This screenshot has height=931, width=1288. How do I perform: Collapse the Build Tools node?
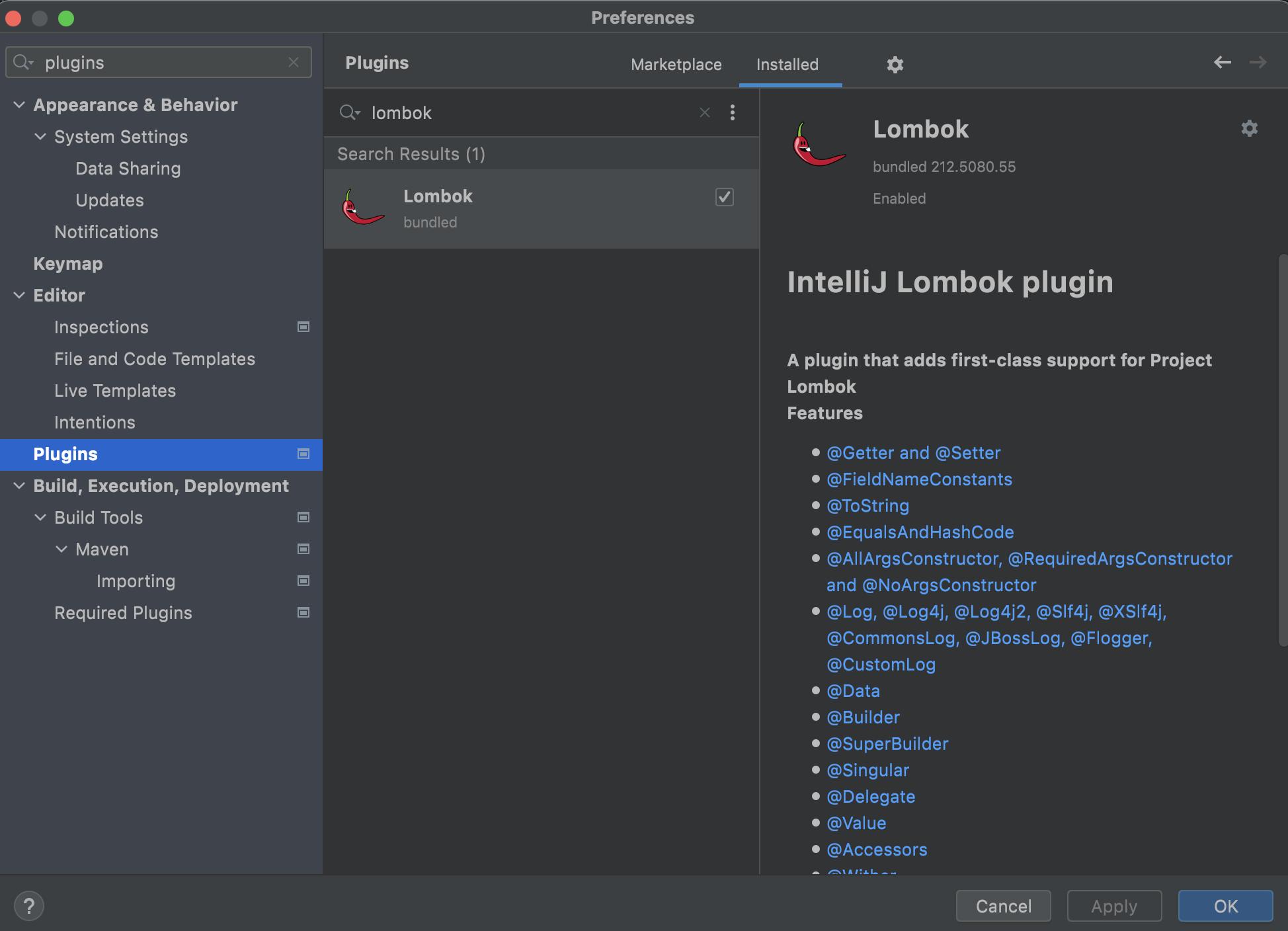click(x=40, y=517)
